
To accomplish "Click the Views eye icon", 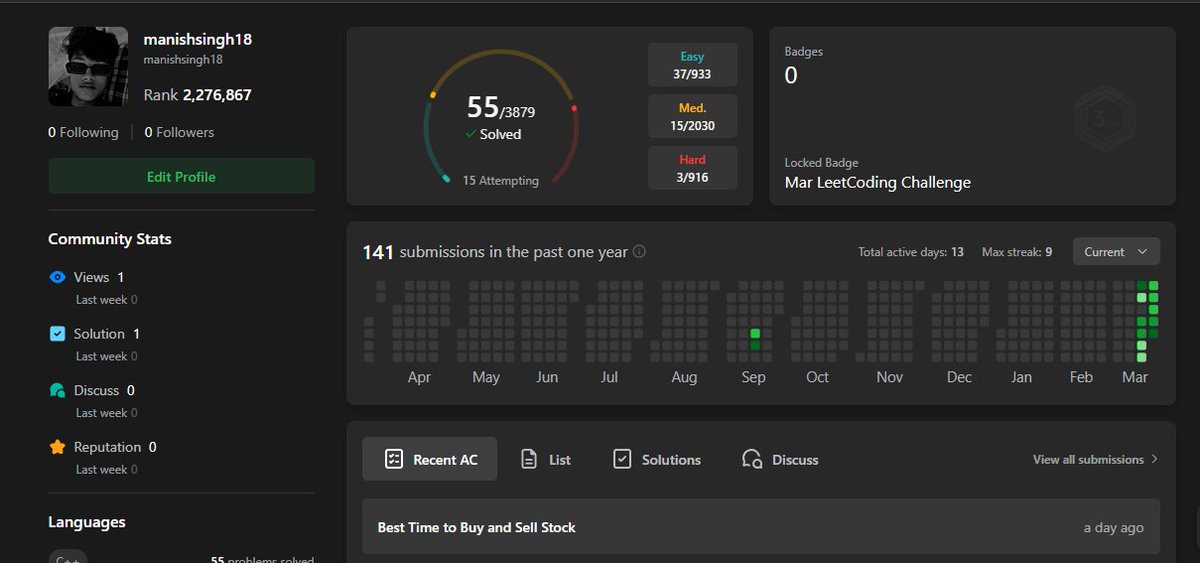I will tap(57, 277).
